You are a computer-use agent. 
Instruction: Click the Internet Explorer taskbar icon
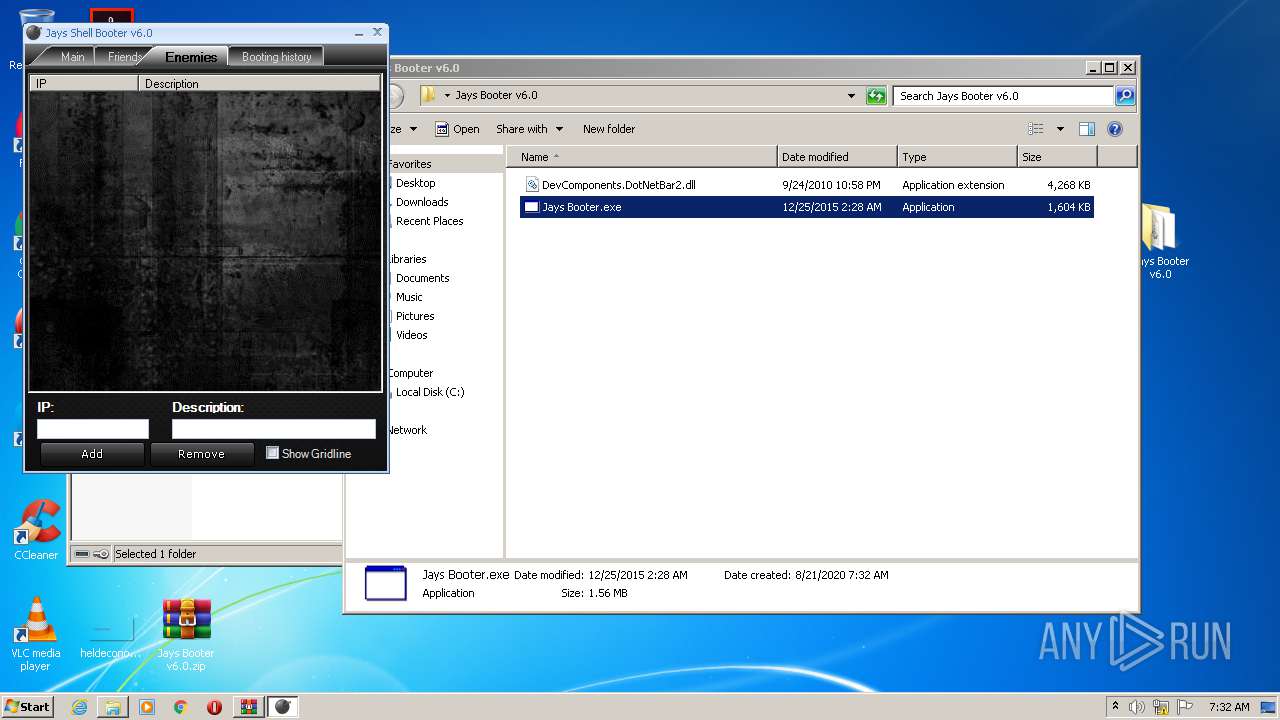click(79, 707)
